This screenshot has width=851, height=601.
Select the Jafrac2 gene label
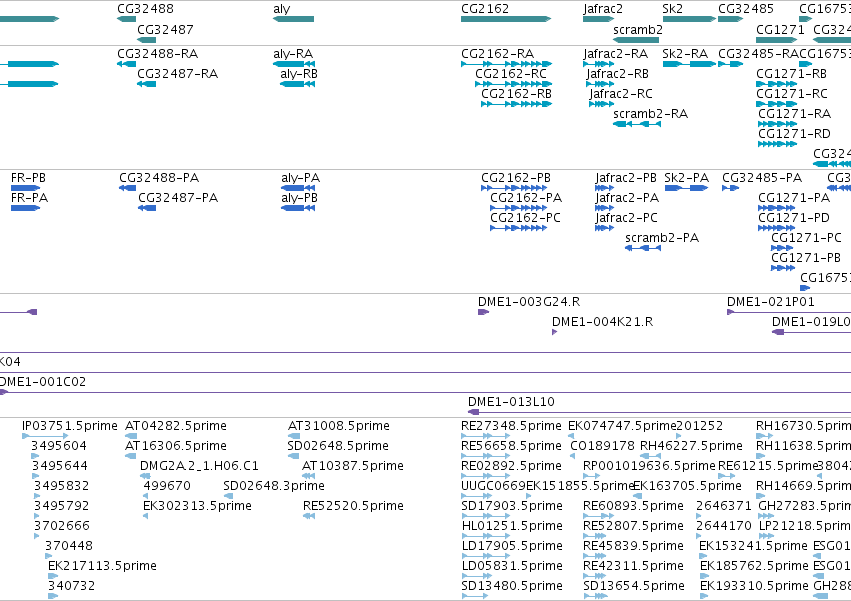(x=603, y=9)
